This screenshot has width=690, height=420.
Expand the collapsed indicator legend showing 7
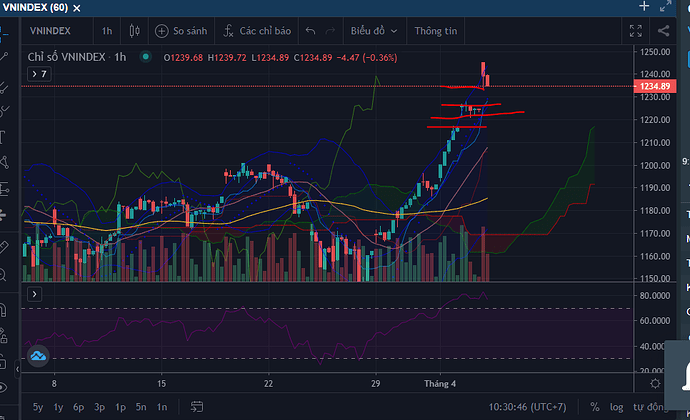point(38,74)
